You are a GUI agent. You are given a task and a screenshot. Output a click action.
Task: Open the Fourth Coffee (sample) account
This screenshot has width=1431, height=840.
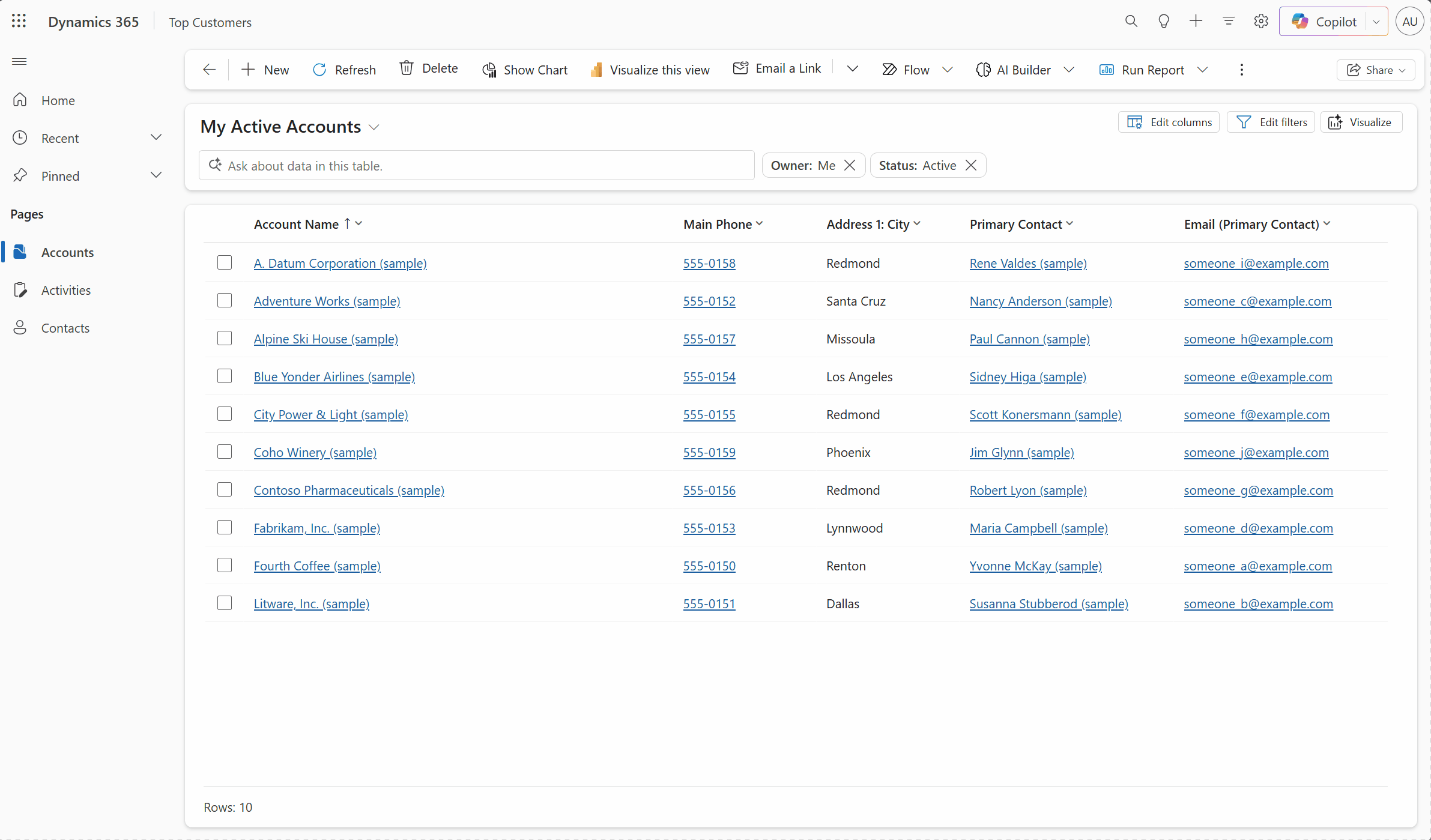point(317,566)
